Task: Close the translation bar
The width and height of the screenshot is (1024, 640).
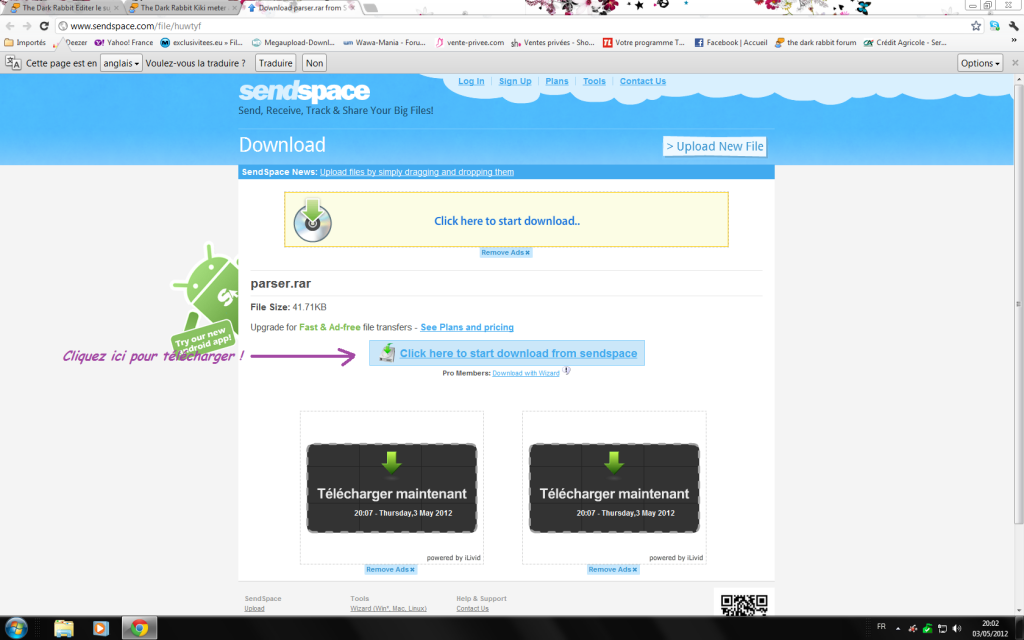Action: [1015, 63]
